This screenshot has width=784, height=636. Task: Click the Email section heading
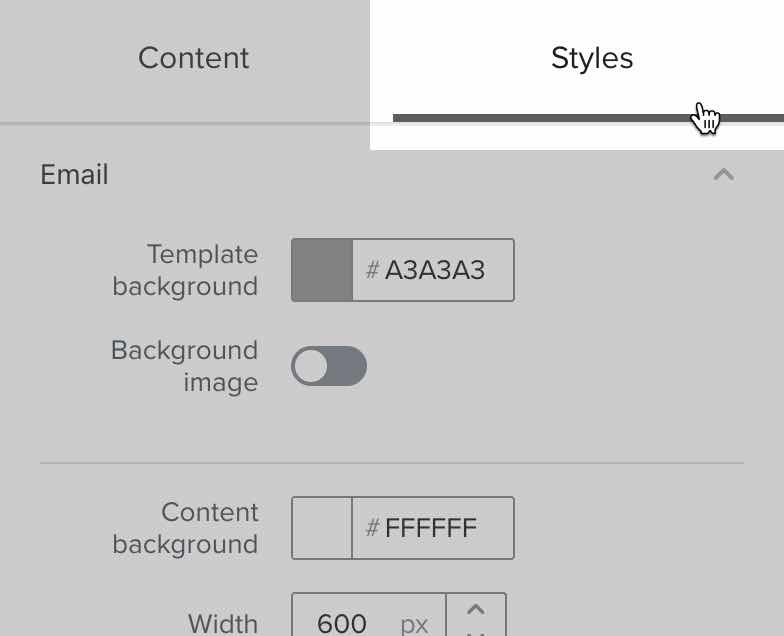point(74,175)
